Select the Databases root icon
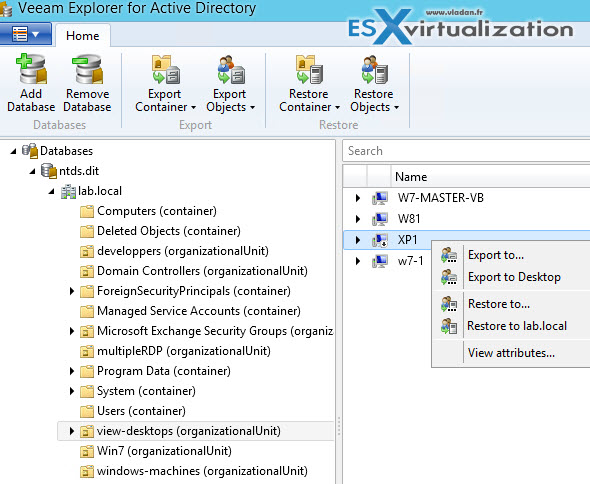The width and height of the screenshot is (590, 484). click(30, 151)
